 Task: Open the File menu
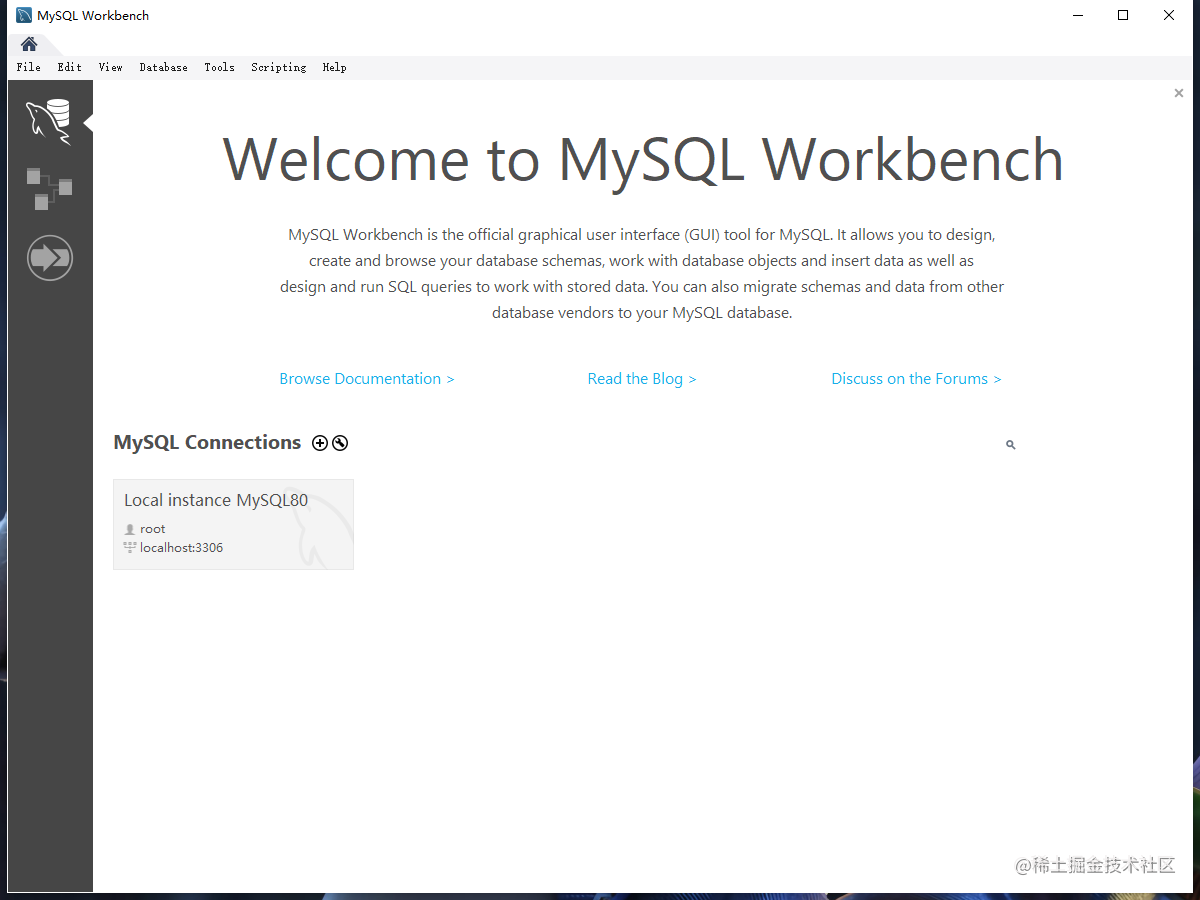tap(29, 67)
